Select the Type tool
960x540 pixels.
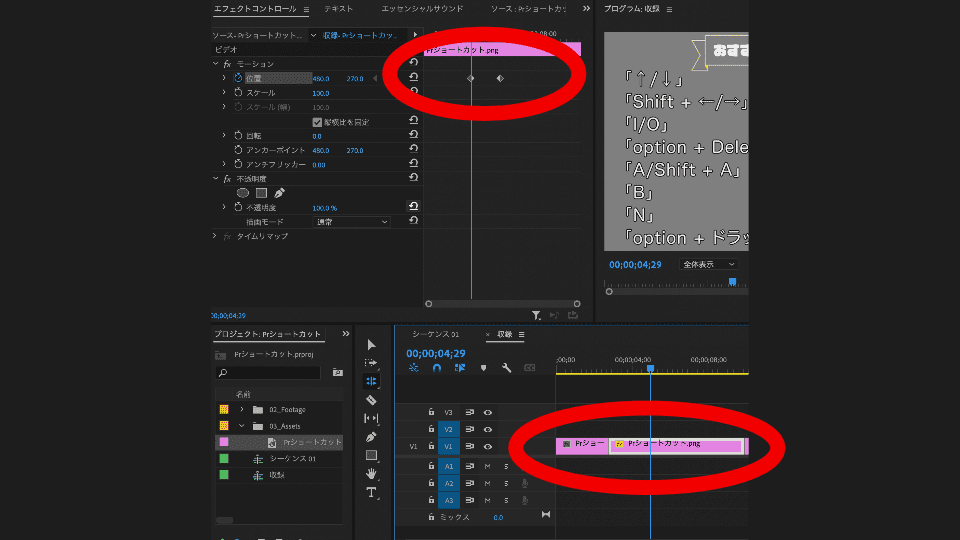tap(371, 492)
